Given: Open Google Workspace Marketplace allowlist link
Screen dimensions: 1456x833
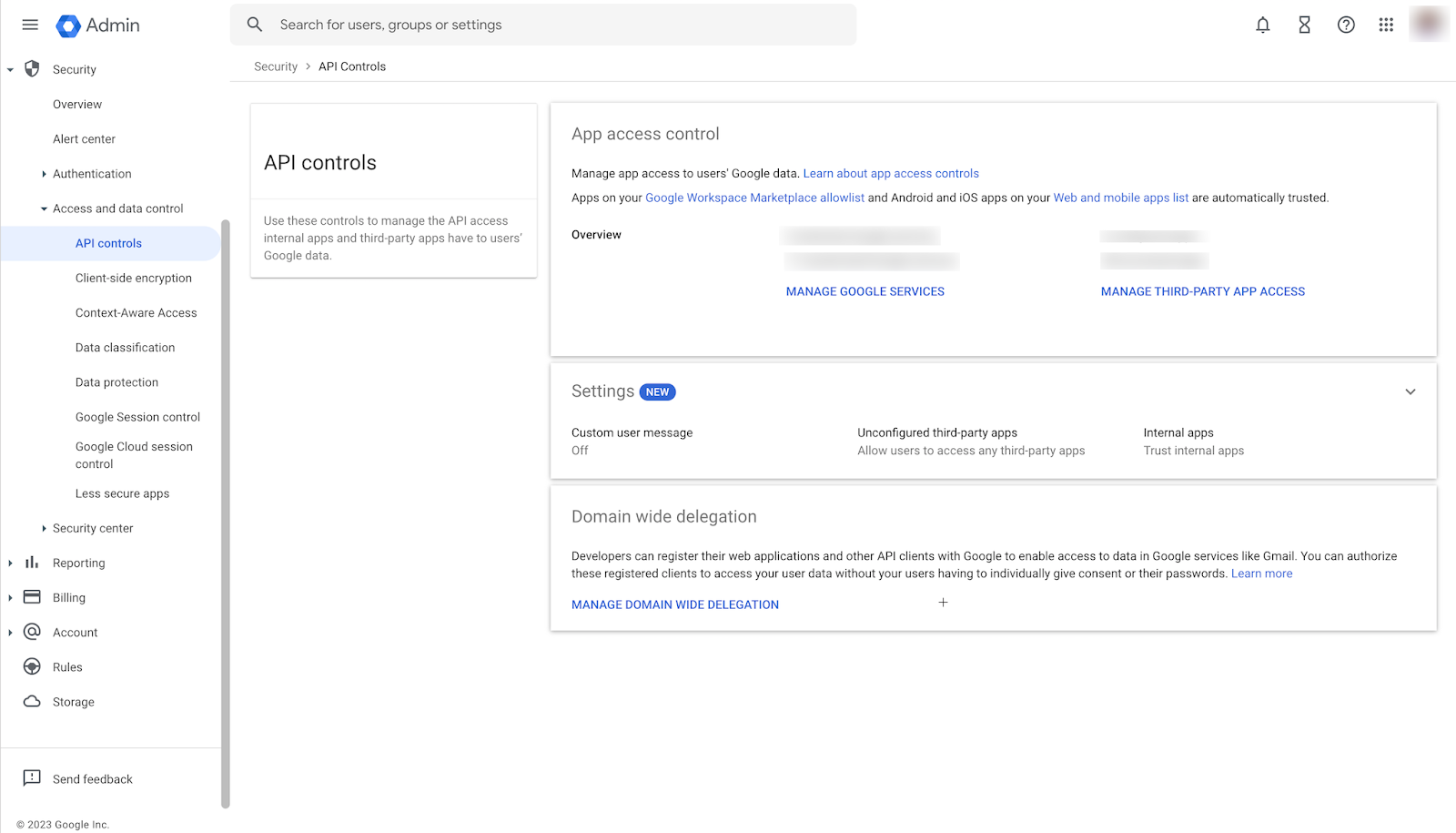Looking at the screenshot, I should pyautogui.click(x=755, y=198).
